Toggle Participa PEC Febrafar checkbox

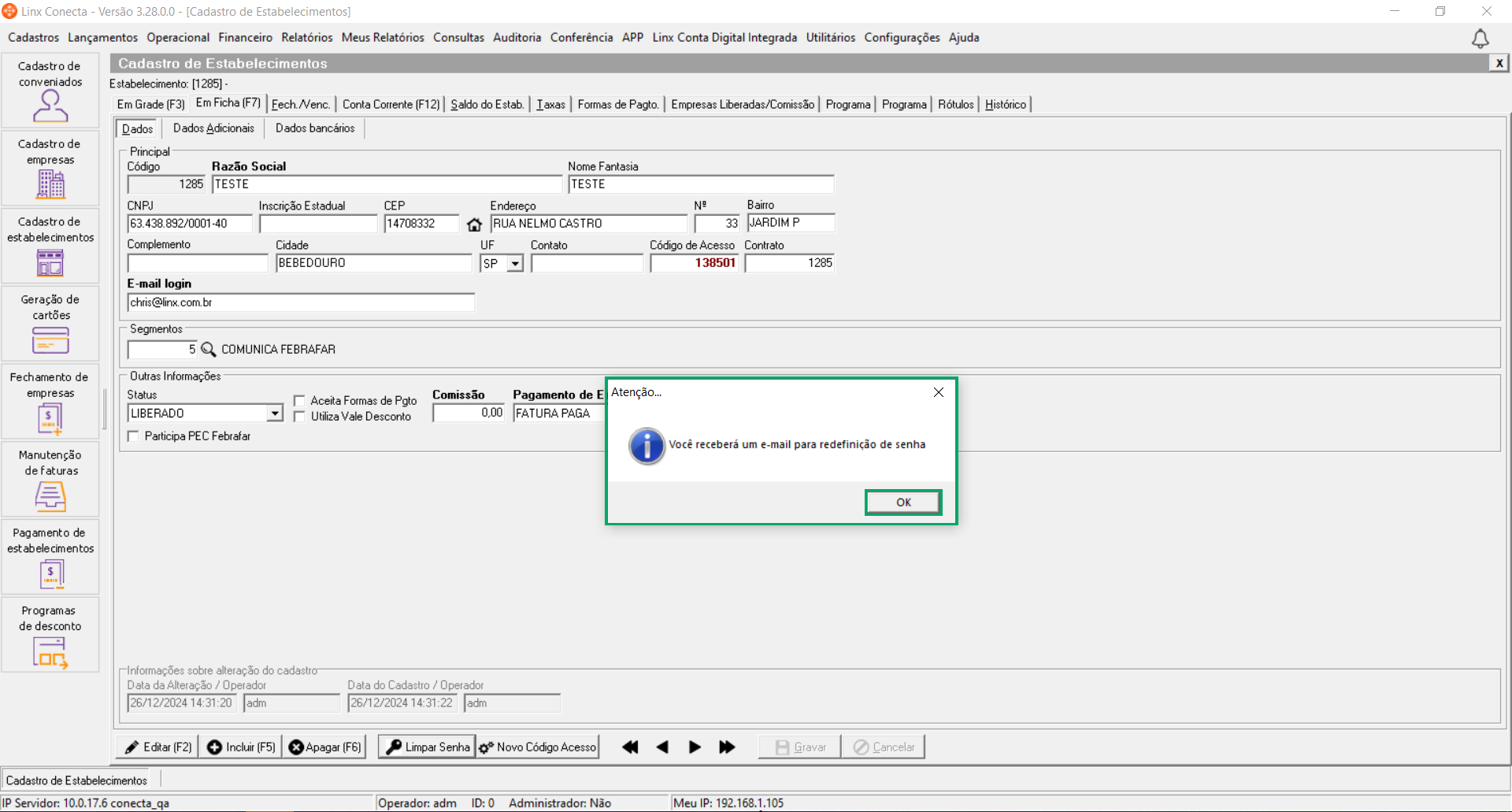click(133, 436)
